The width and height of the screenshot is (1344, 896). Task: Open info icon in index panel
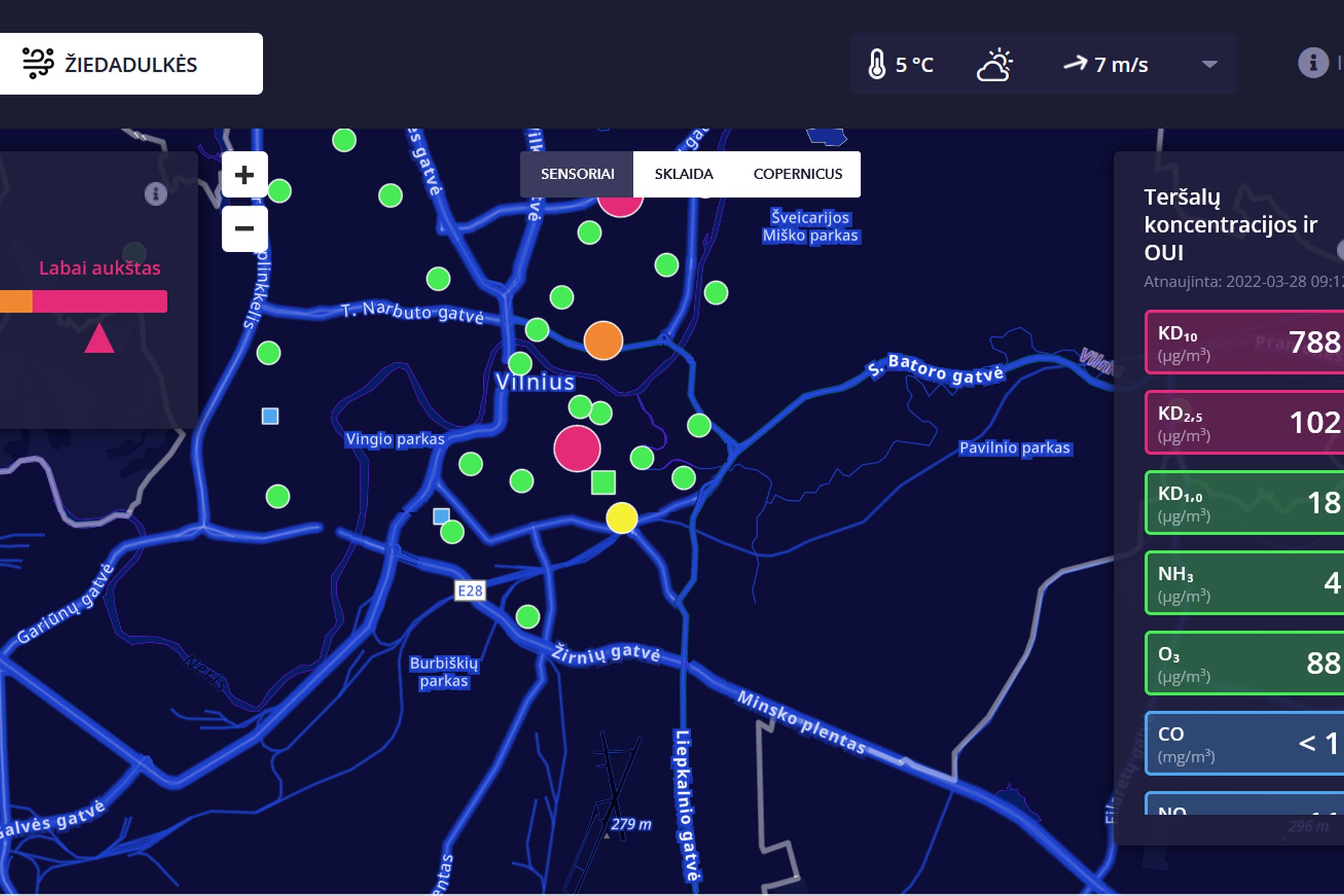coord(156,193)
